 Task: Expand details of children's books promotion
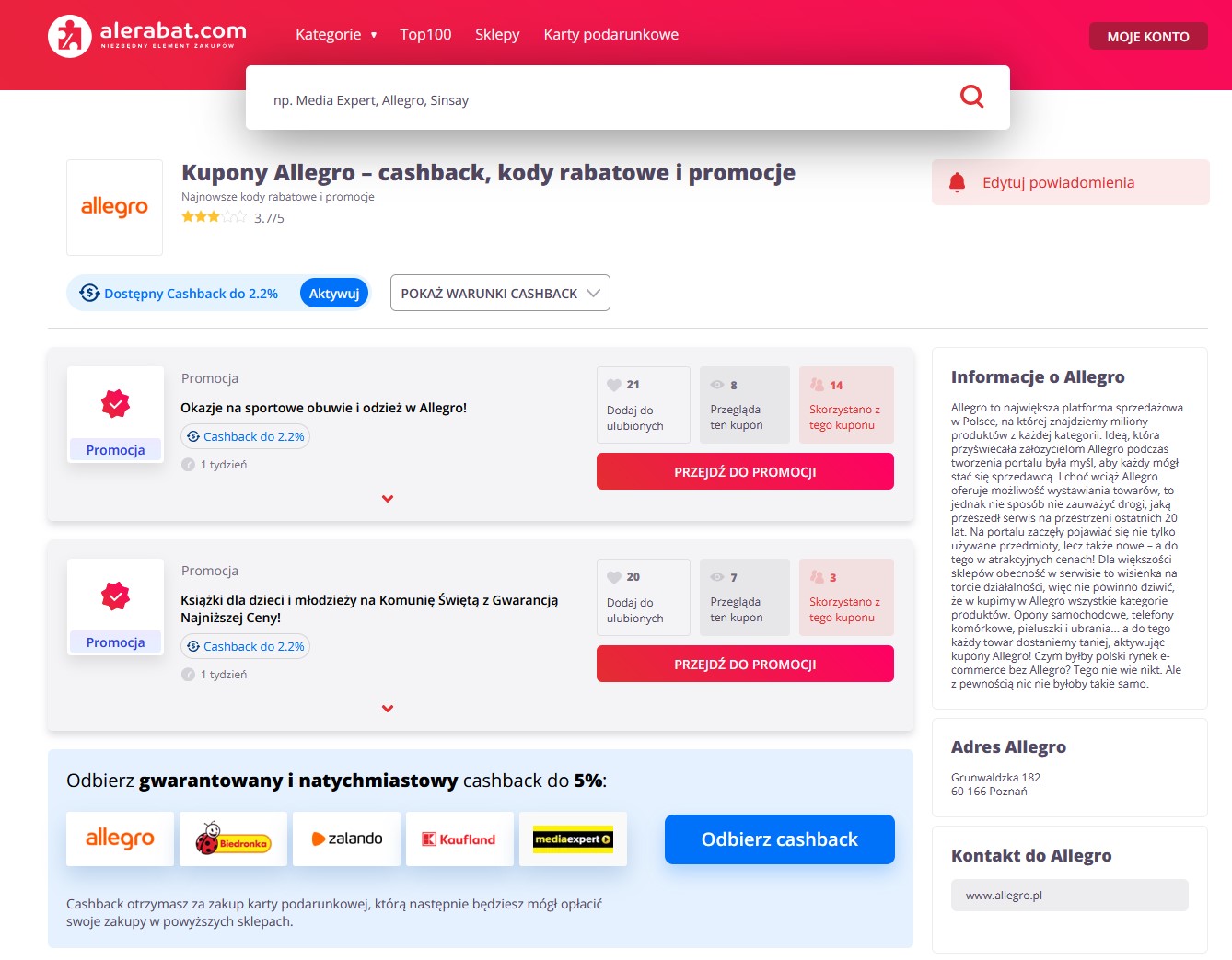(x=388, y=709)
